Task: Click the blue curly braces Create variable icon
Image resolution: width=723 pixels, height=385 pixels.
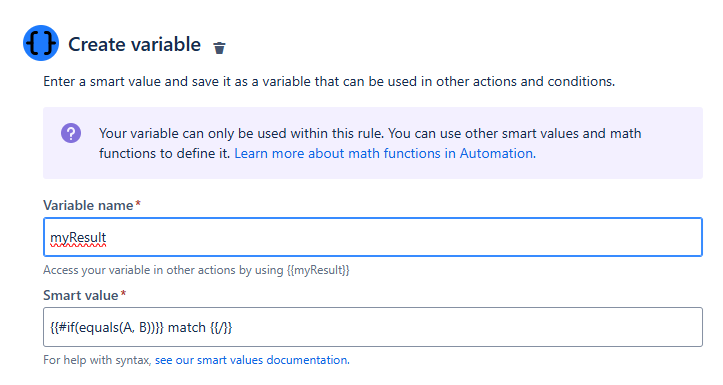Action: [x=41, y=43]
